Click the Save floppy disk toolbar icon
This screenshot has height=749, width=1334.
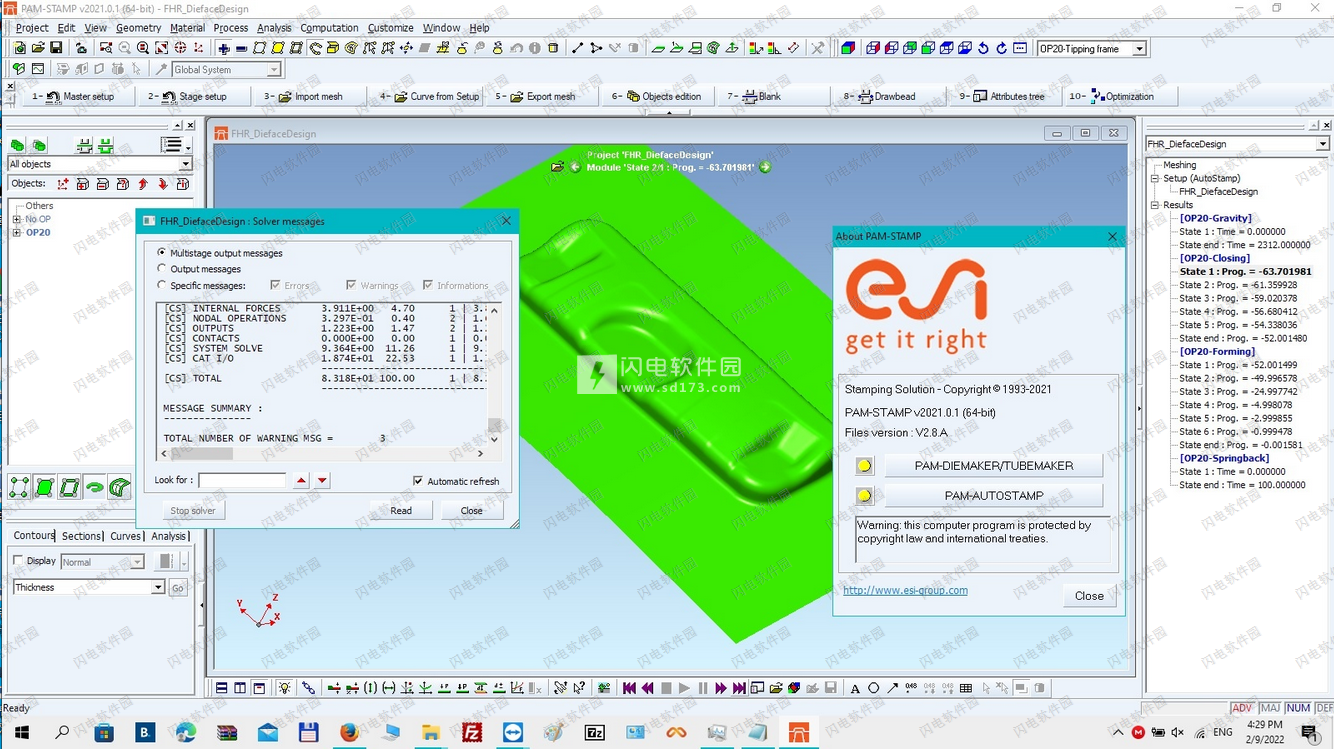(56, 48)
